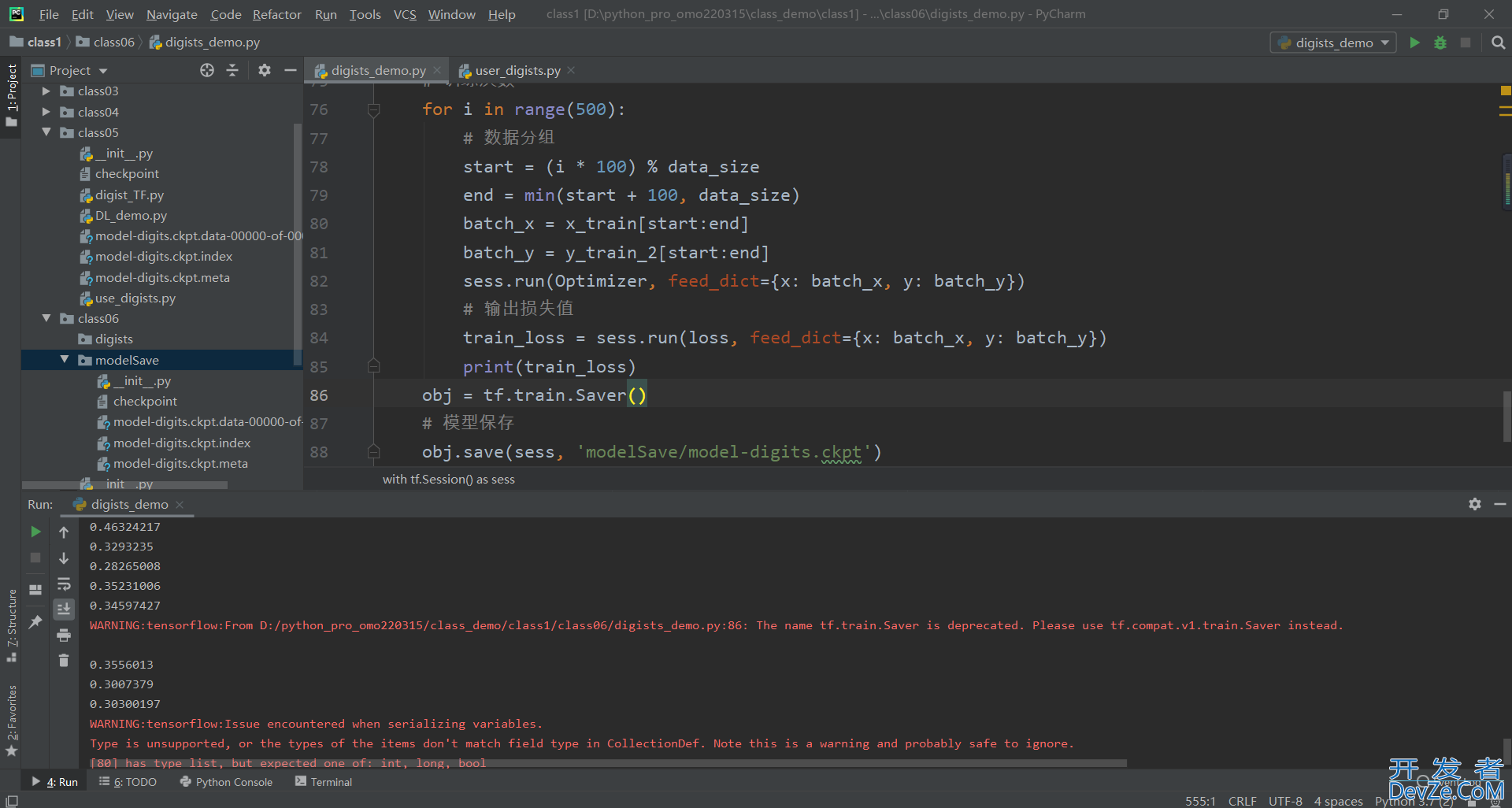This screenshot has height=808, width=1512.
Task: Click the console horizontal scrollbar
Action: click(606, 763)
